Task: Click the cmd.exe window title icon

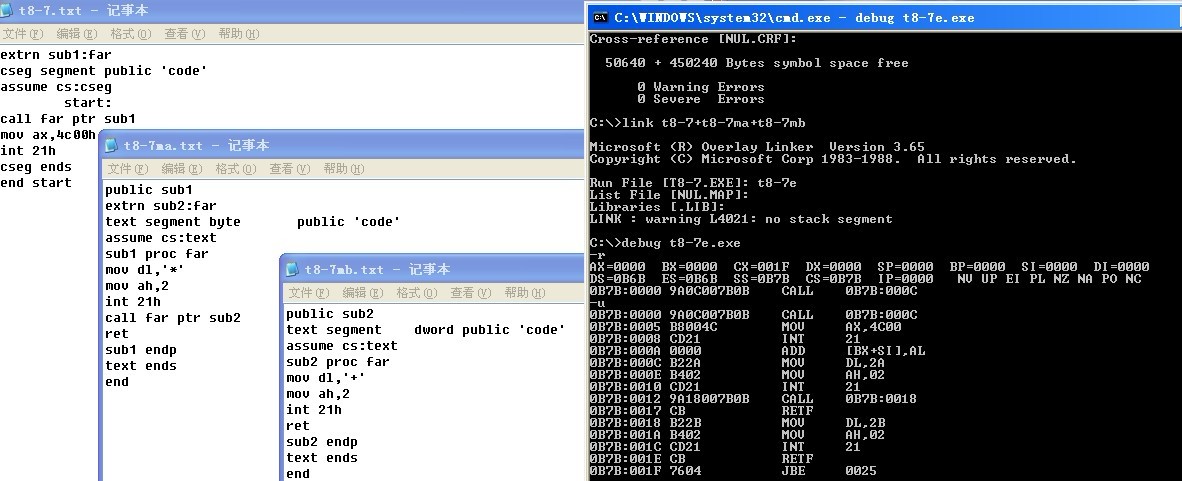Action: (601, 17)
